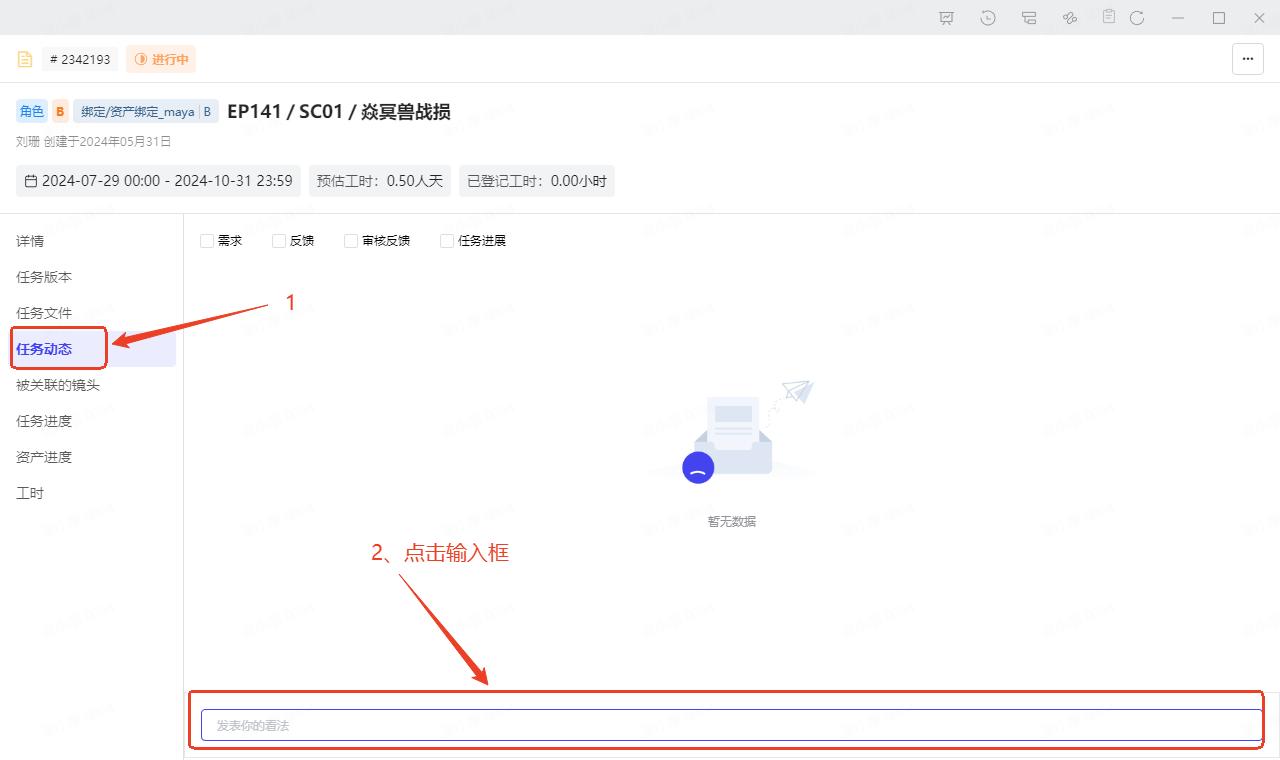
Task: Click the workflow link icon in title bar
Action: pyautogui.click(x=1069, y=18)
